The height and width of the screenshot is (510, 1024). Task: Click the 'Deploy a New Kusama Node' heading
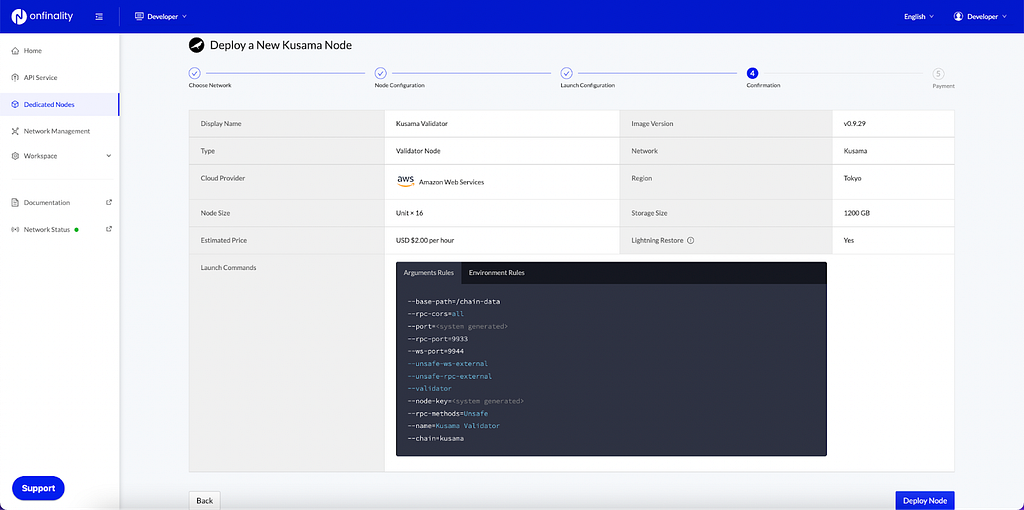[281, 45]
